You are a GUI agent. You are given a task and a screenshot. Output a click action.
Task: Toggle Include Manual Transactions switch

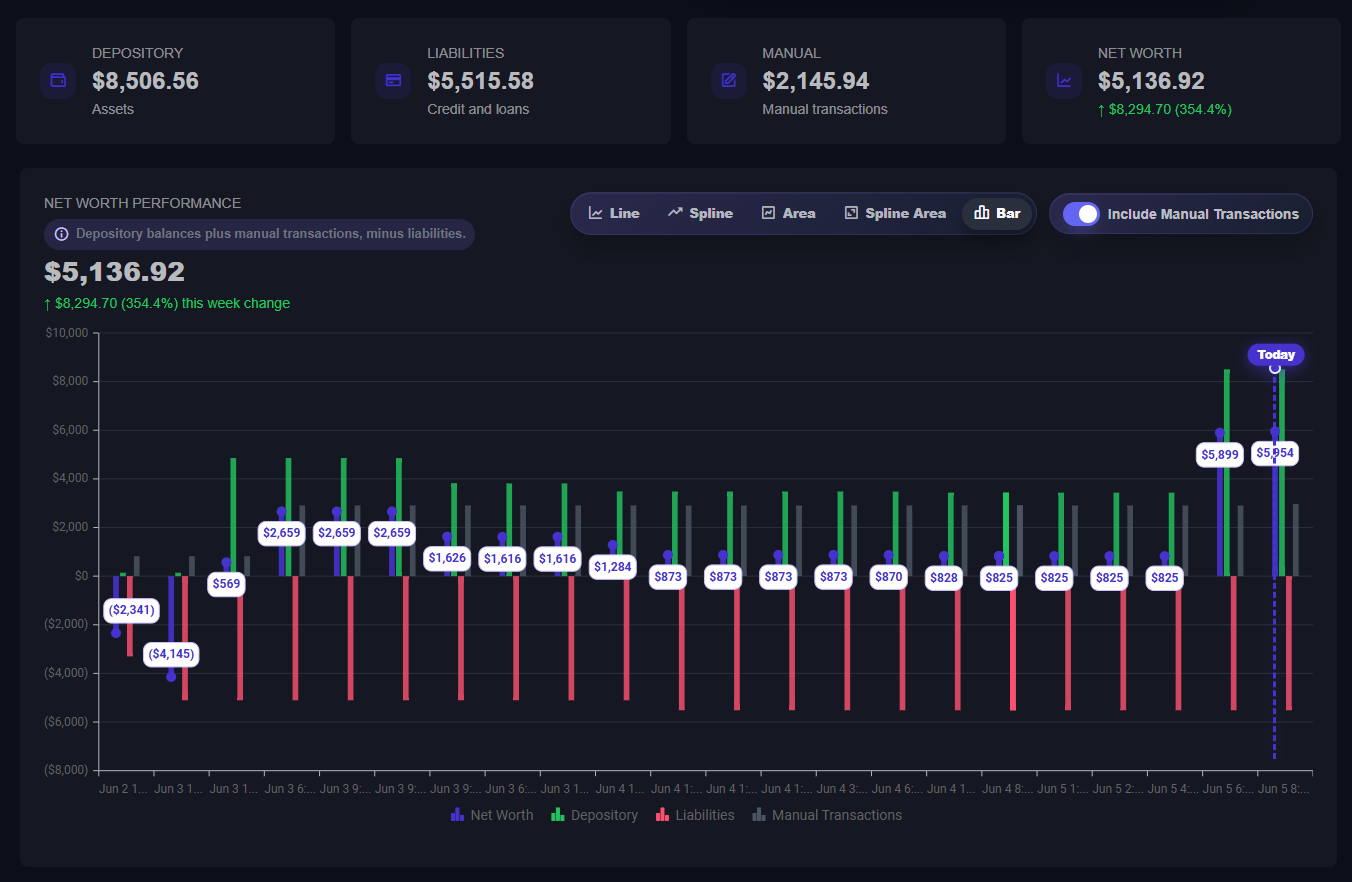tap(1081, 214)
